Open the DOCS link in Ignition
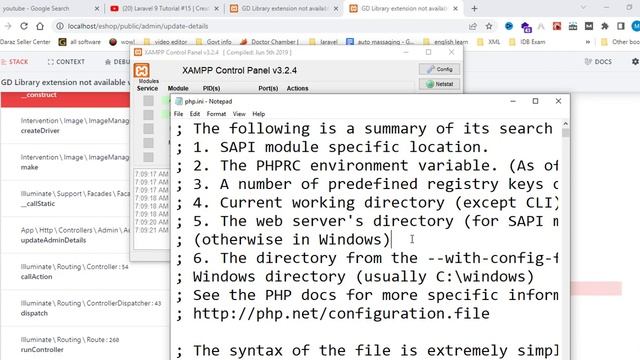 point(598,62)
